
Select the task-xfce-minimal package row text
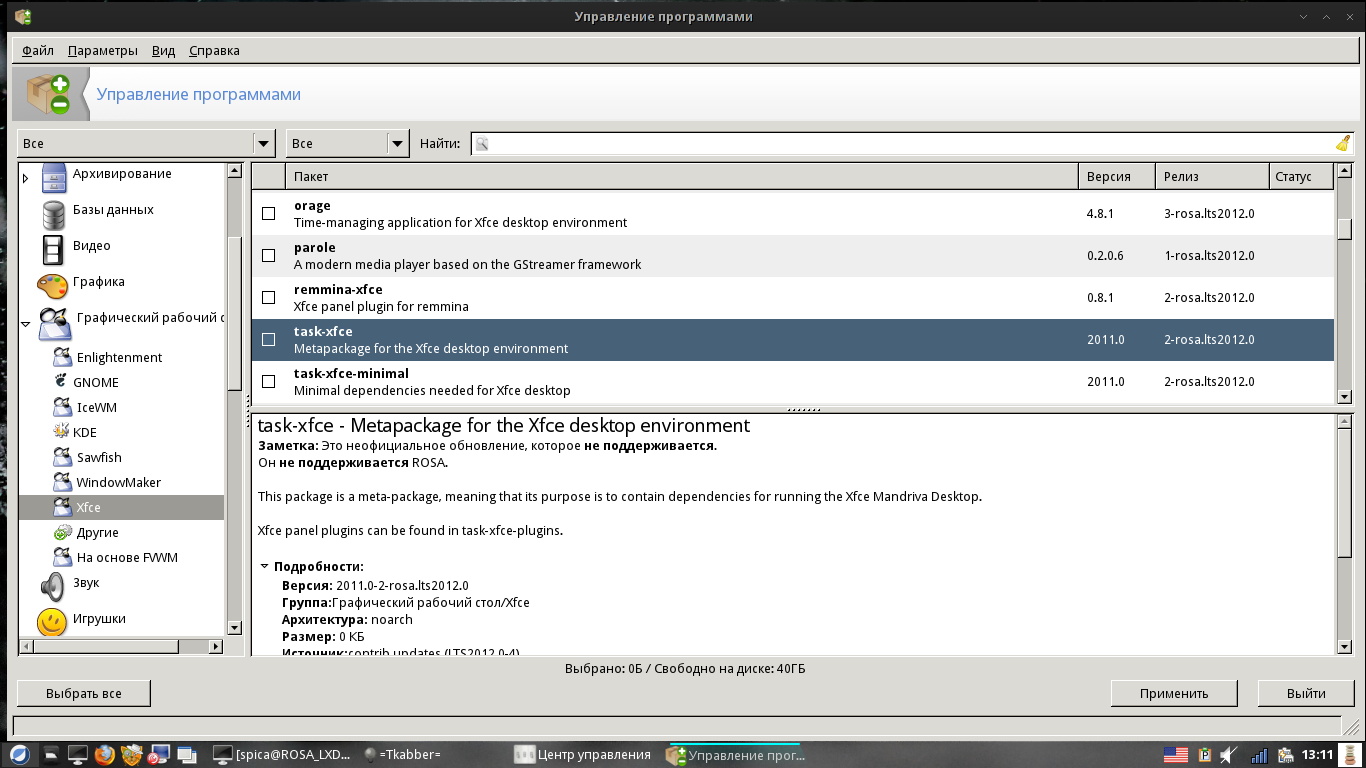click(432, 382)
